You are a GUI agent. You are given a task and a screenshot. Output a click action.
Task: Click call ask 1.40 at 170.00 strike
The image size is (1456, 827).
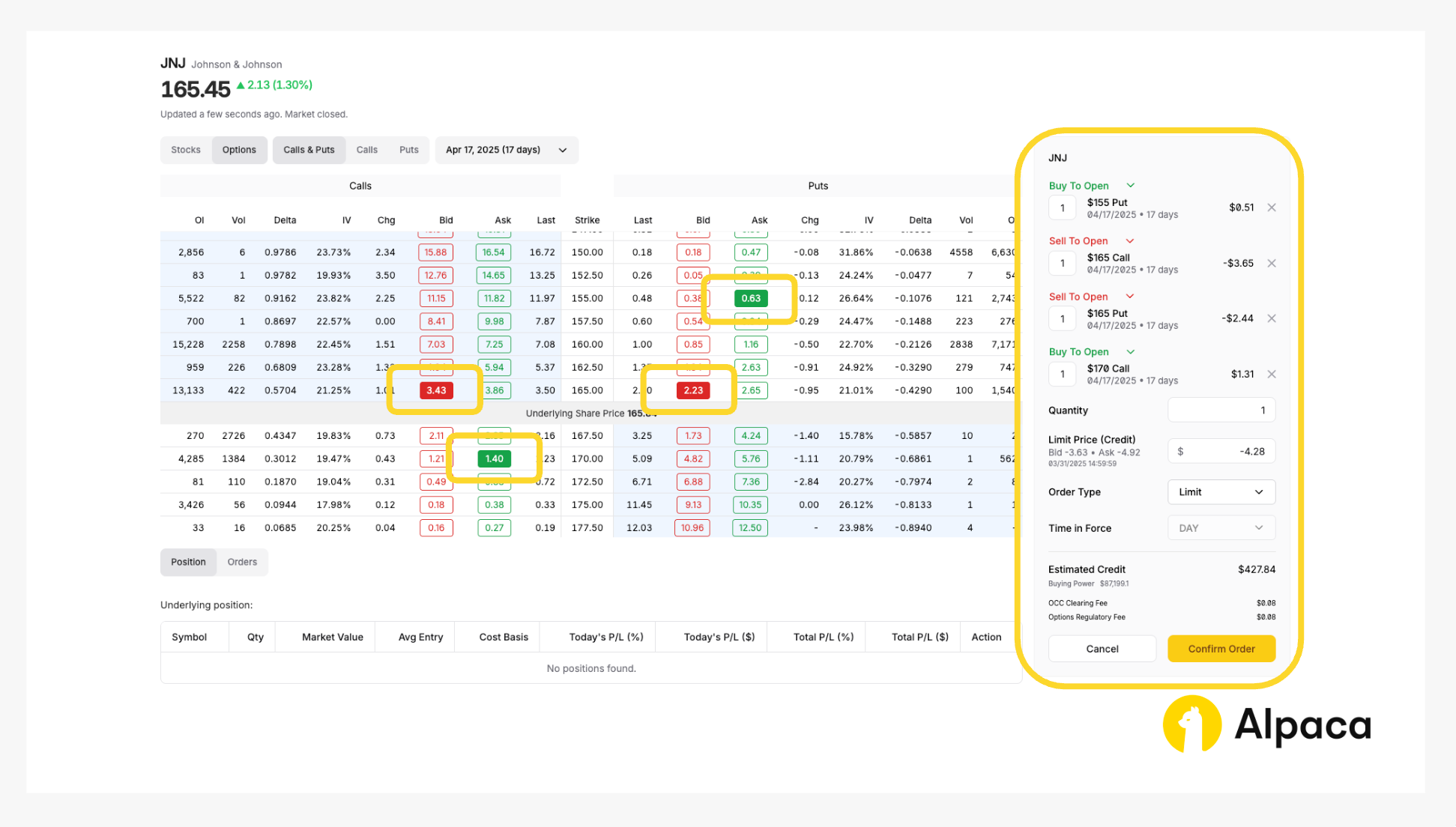(495, 458)
